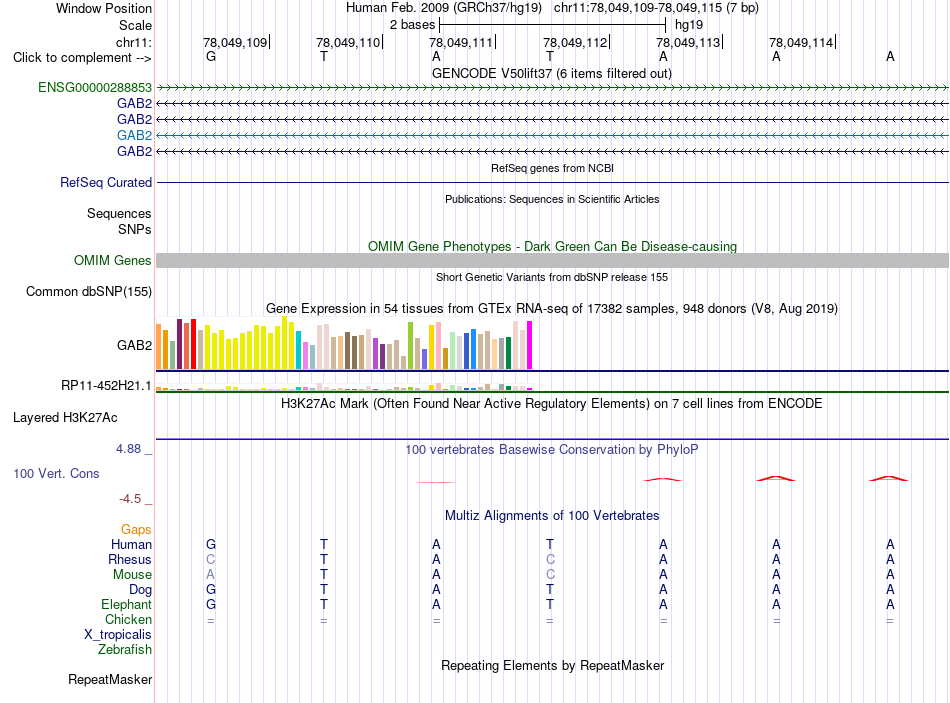Click position label 78,049,111
The height and width of the screenshot is (703, 950).
[461, 42]
